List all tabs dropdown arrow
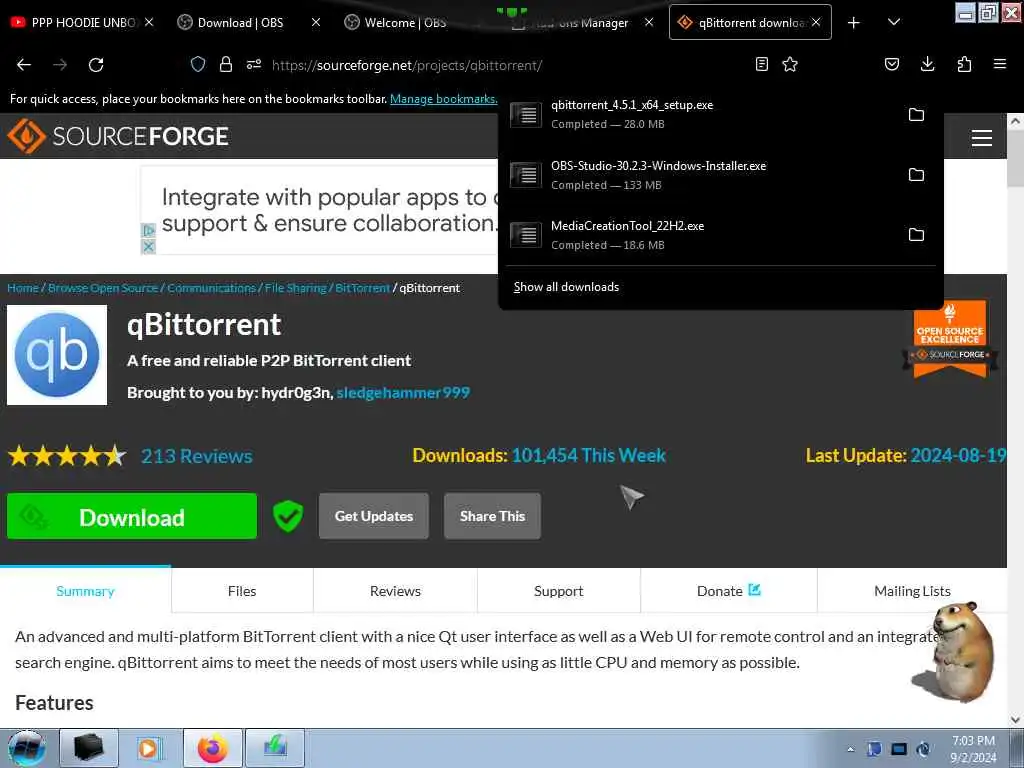Image resolution: width=1024 pixels, height=768 pixels. [894, 22]
